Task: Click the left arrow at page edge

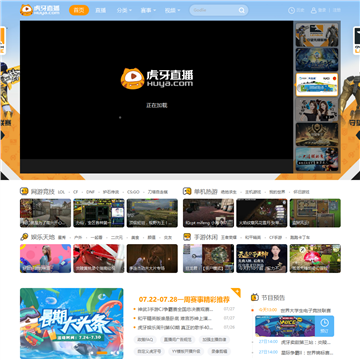Action: point(2,135)
